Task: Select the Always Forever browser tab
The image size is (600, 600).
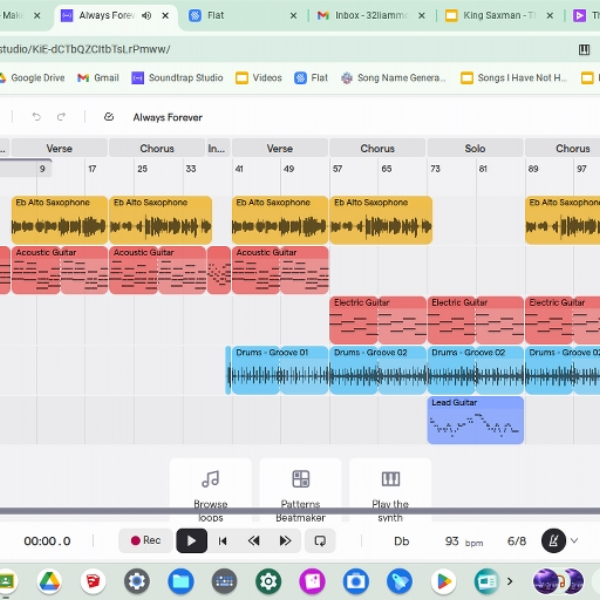Action: [107, 15]
